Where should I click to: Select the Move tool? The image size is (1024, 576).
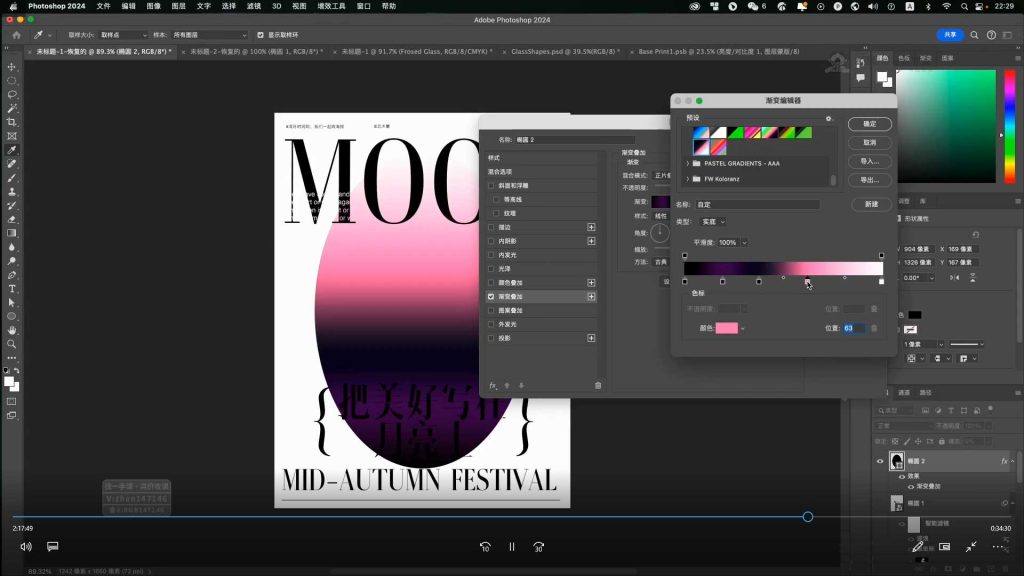(12, 66)
